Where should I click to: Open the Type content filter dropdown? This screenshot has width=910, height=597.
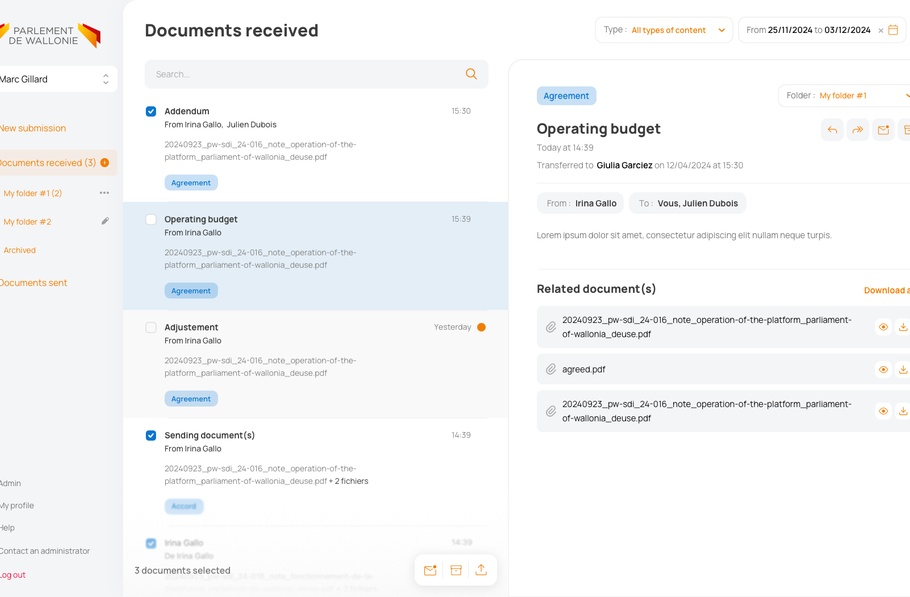tap(664, 30)
